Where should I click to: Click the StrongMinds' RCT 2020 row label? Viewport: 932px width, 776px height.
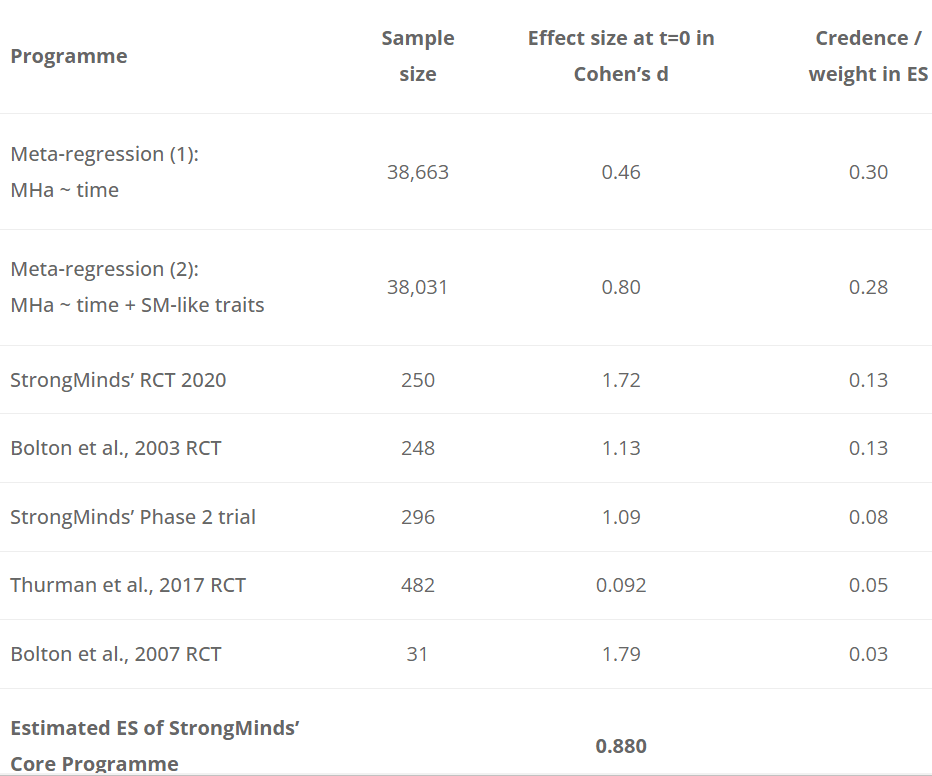(x=118, y=380)
